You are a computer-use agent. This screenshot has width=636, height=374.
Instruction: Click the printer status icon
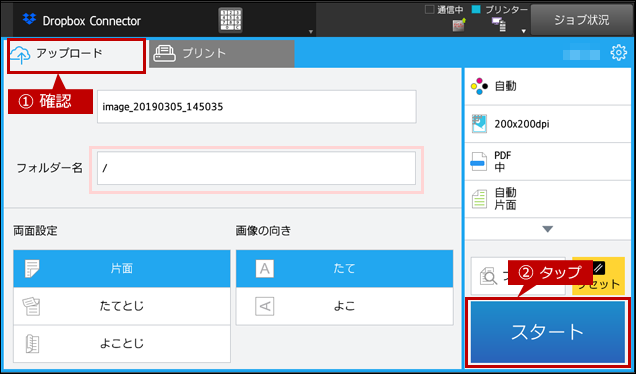click(498, 24)
